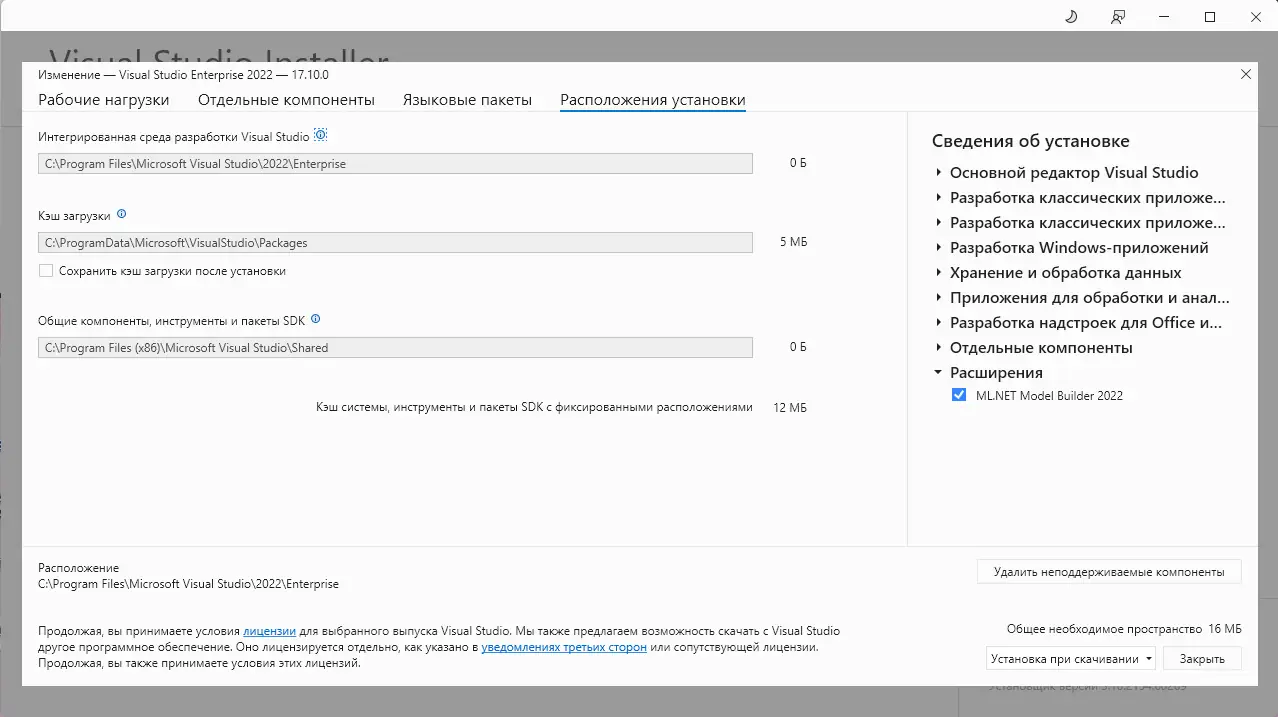Open the Установка при скачивании dropdown
The image size is (1278, 717).
coord(1071,659)
